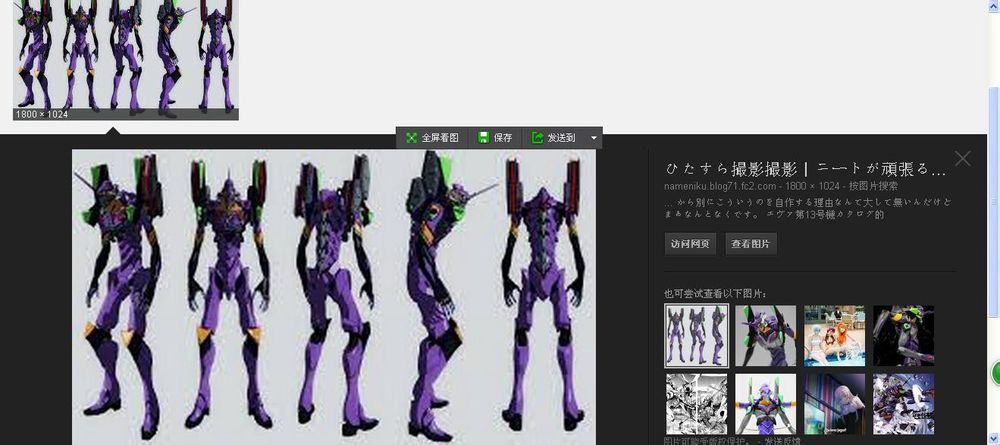Click the page scrollbar down arrow
This screenshot has height=445, width=1000.
point(994,439)
